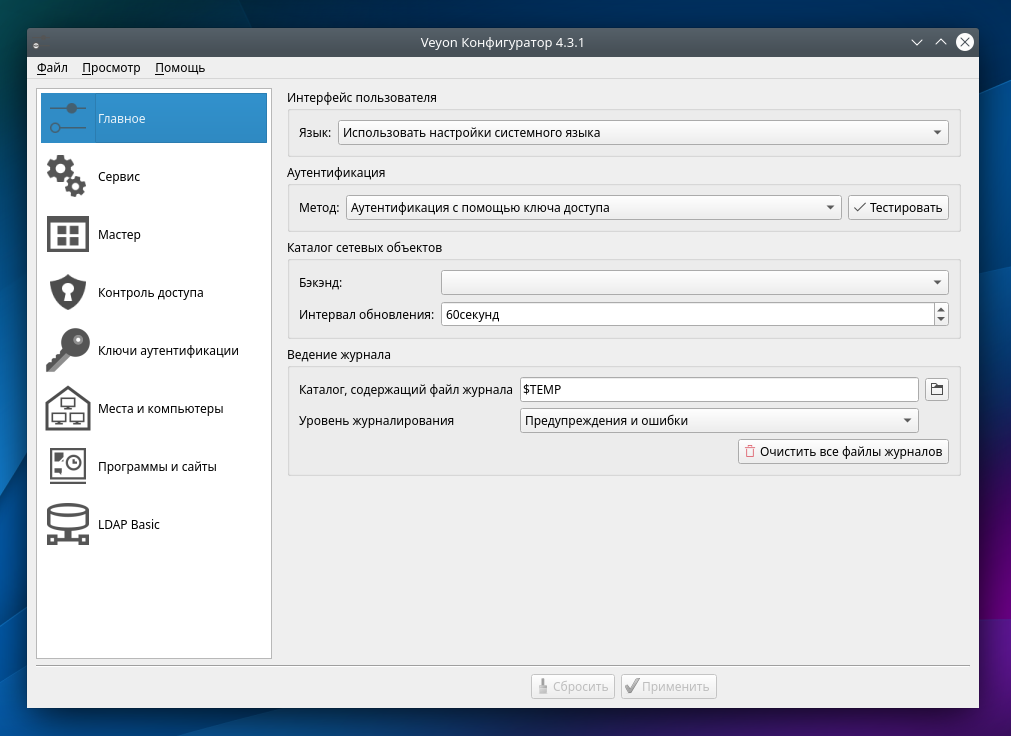Screen dimensions: 1011x736
Task: Expand the Бэкэнд dropdown
Action: (694, 283)
